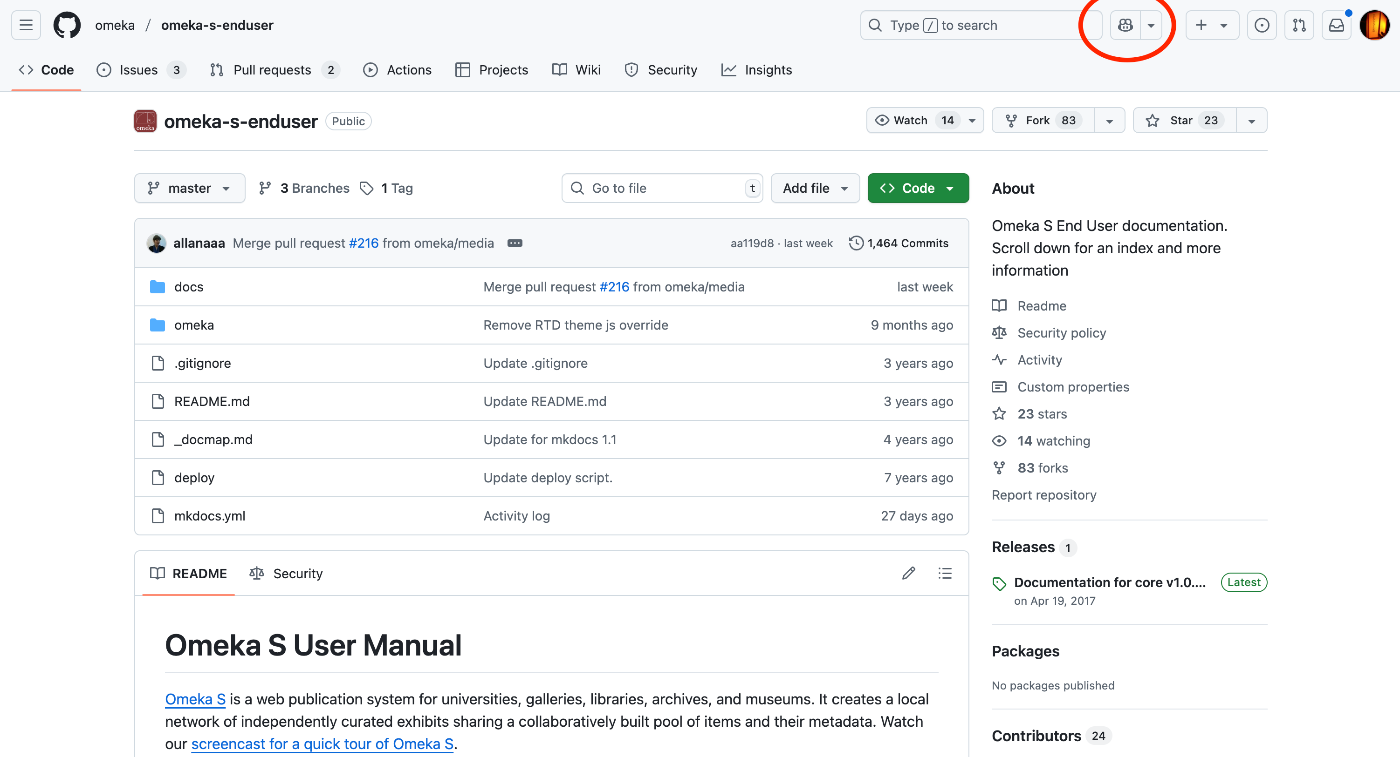Click the Fork button
Image resolution: width=1400 pixels, height=757 pixels.
pyautogui.click(x=1043, y=120)
